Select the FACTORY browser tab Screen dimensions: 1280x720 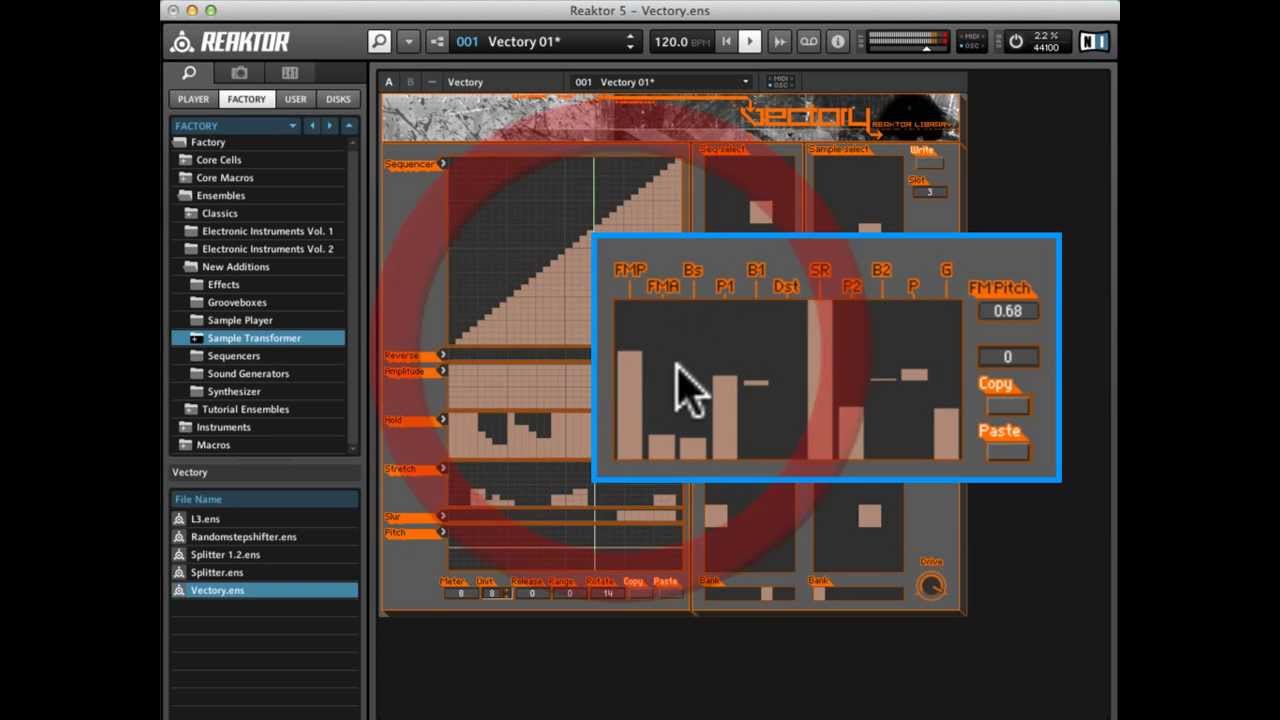point(246,100)
